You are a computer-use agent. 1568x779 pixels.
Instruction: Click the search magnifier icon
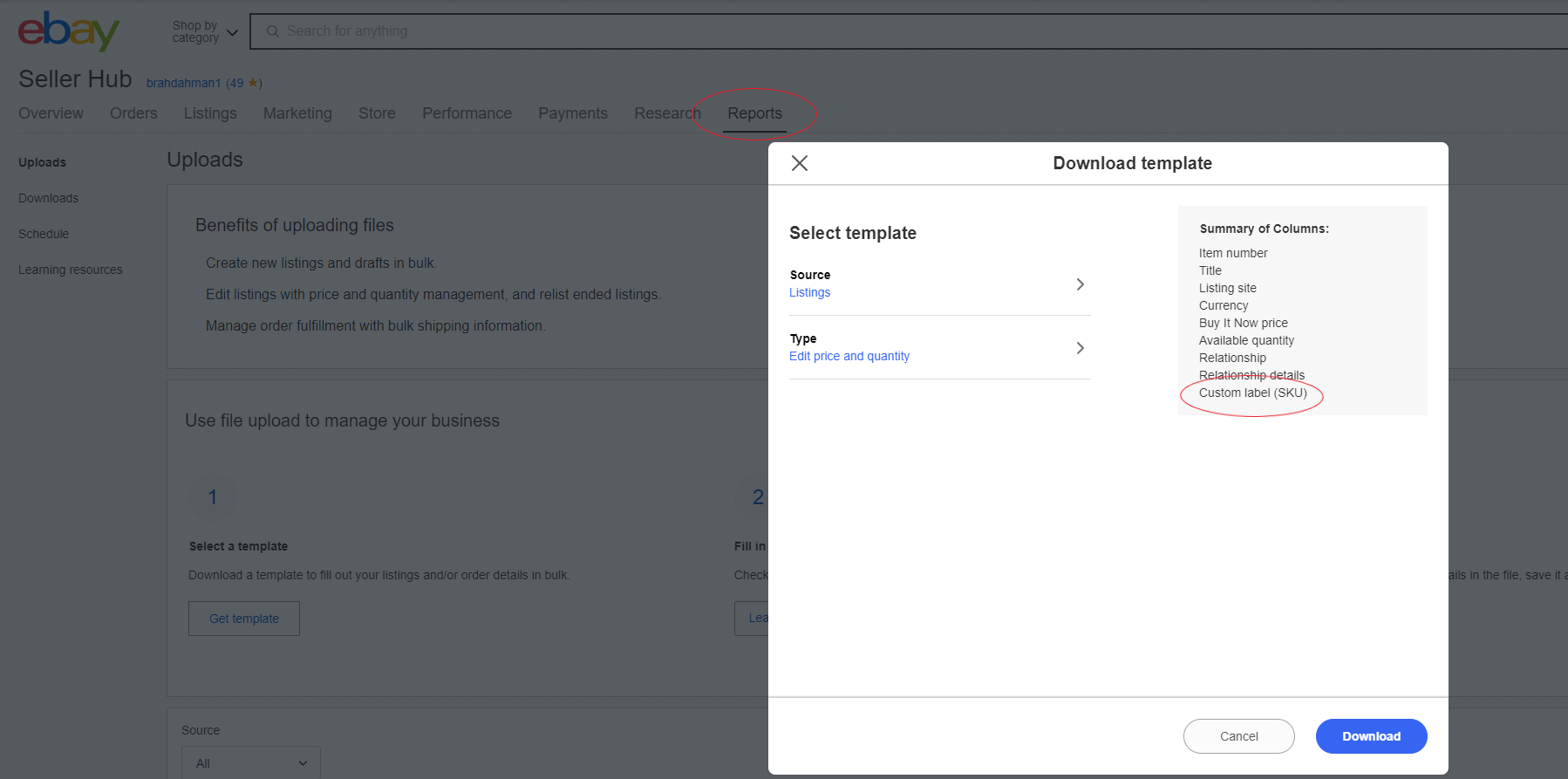click(x=272, y=31)
